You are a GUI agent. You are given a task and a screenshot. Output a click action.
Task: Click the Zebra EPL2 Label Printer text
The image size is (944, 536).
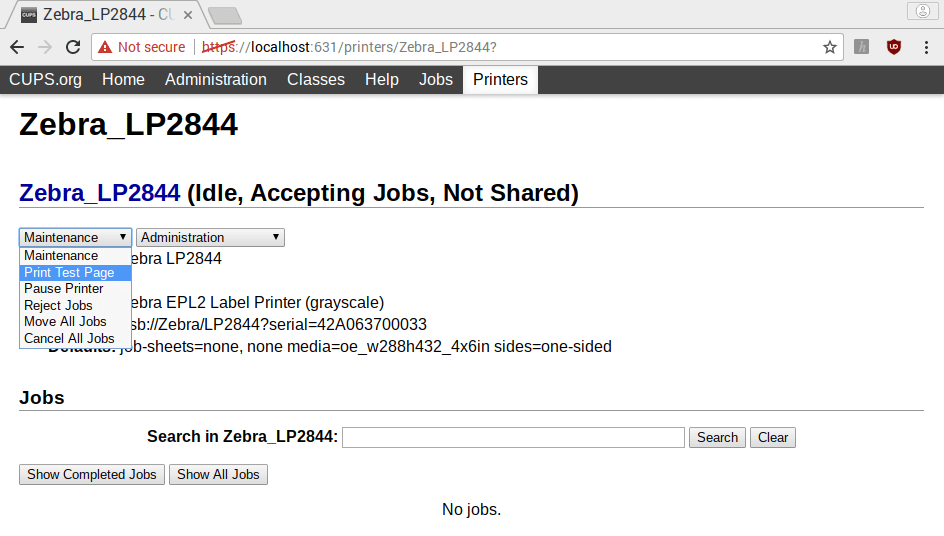click(x=258, y=302)
